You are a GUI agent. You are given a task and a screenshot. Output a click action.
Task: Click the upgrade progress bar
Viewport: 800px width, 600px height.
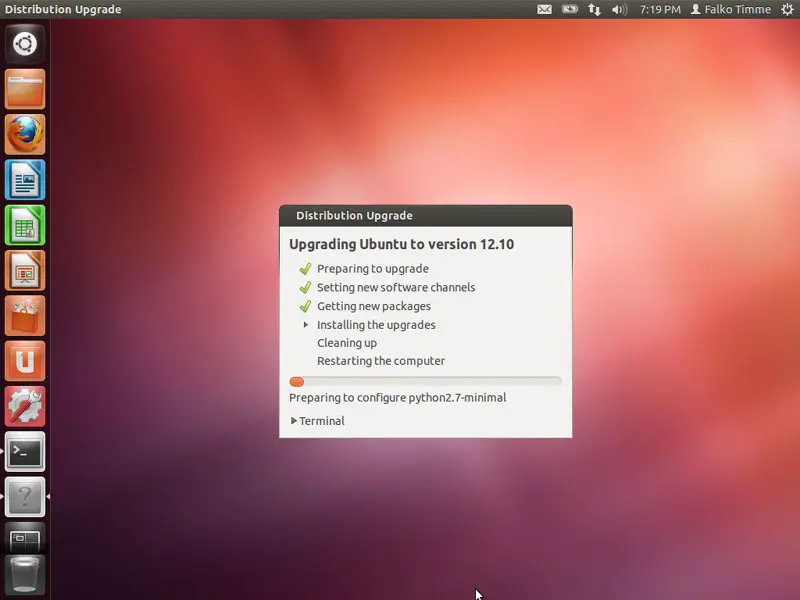tap(426, 382)
